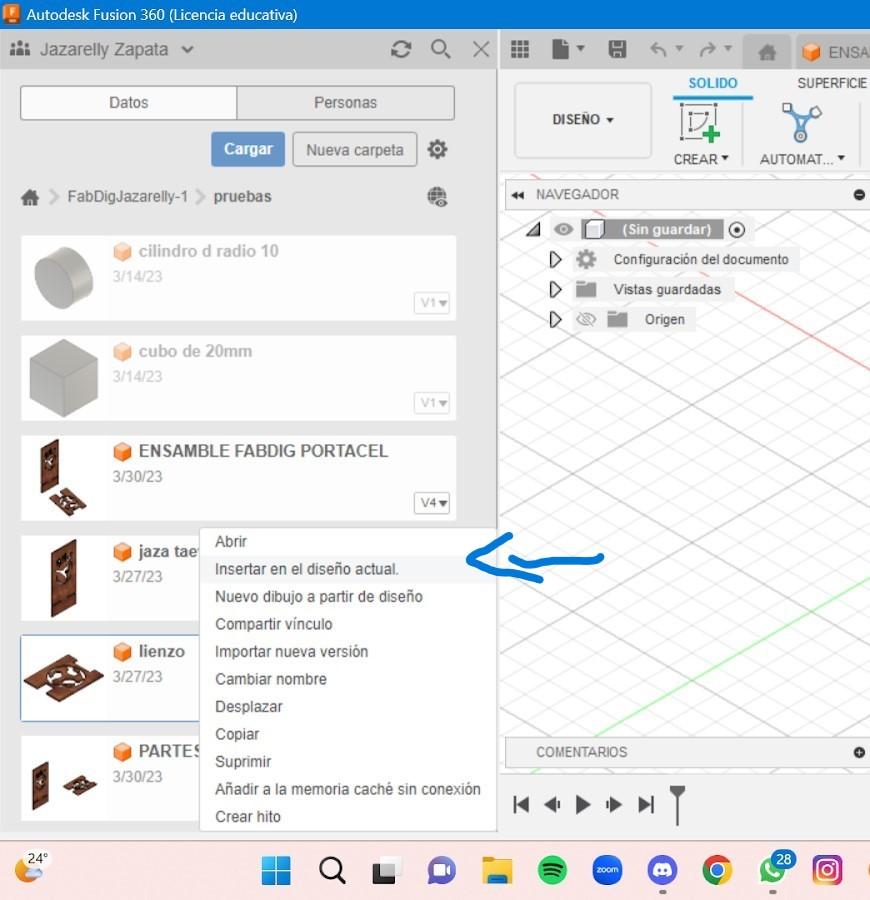870x900 pixels.
Task: Refresh the data panel
Action: click(x=401, y=49)
